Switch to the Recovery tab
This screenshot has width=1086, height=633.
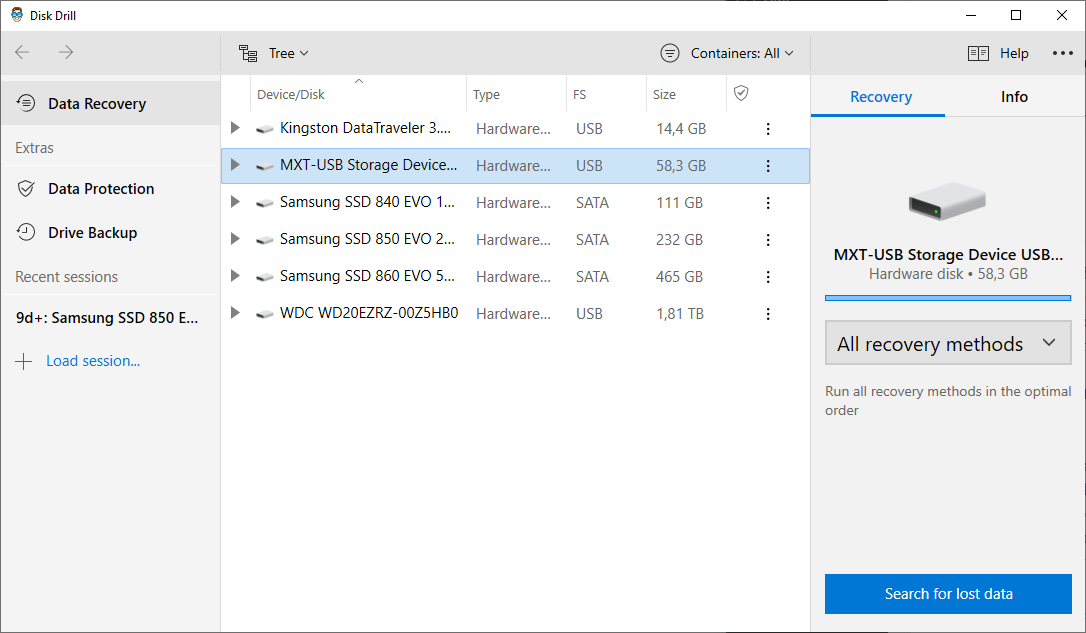point(880,97)
